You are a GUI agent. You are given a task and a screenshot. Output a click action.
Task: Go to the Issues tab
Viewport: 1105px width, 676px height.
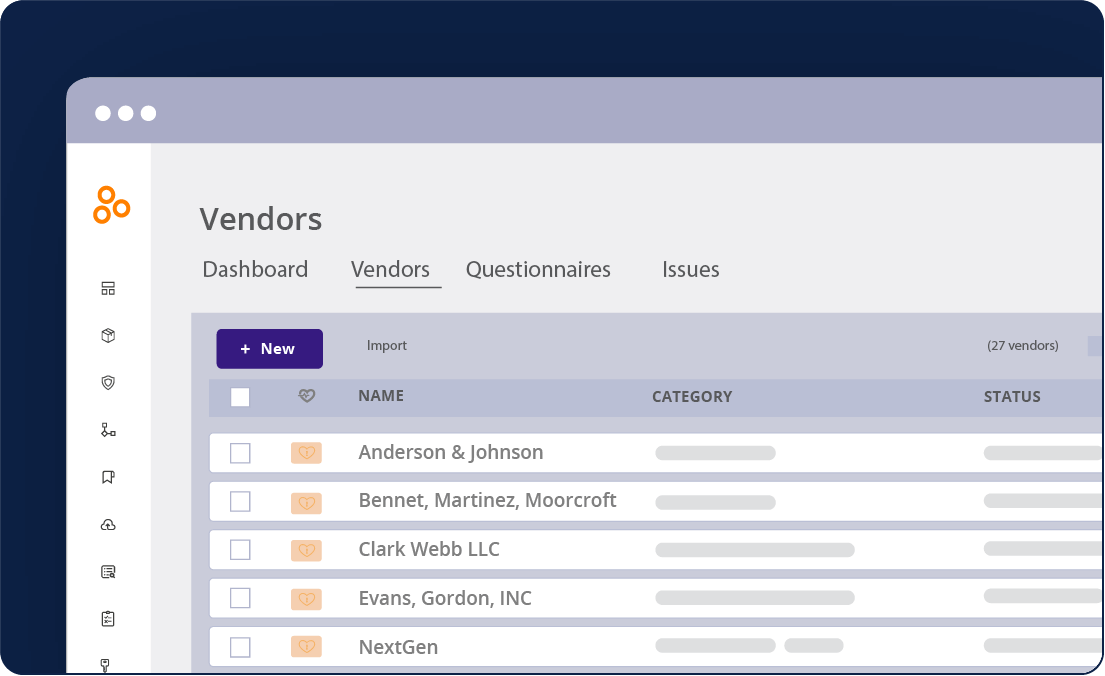690,270
